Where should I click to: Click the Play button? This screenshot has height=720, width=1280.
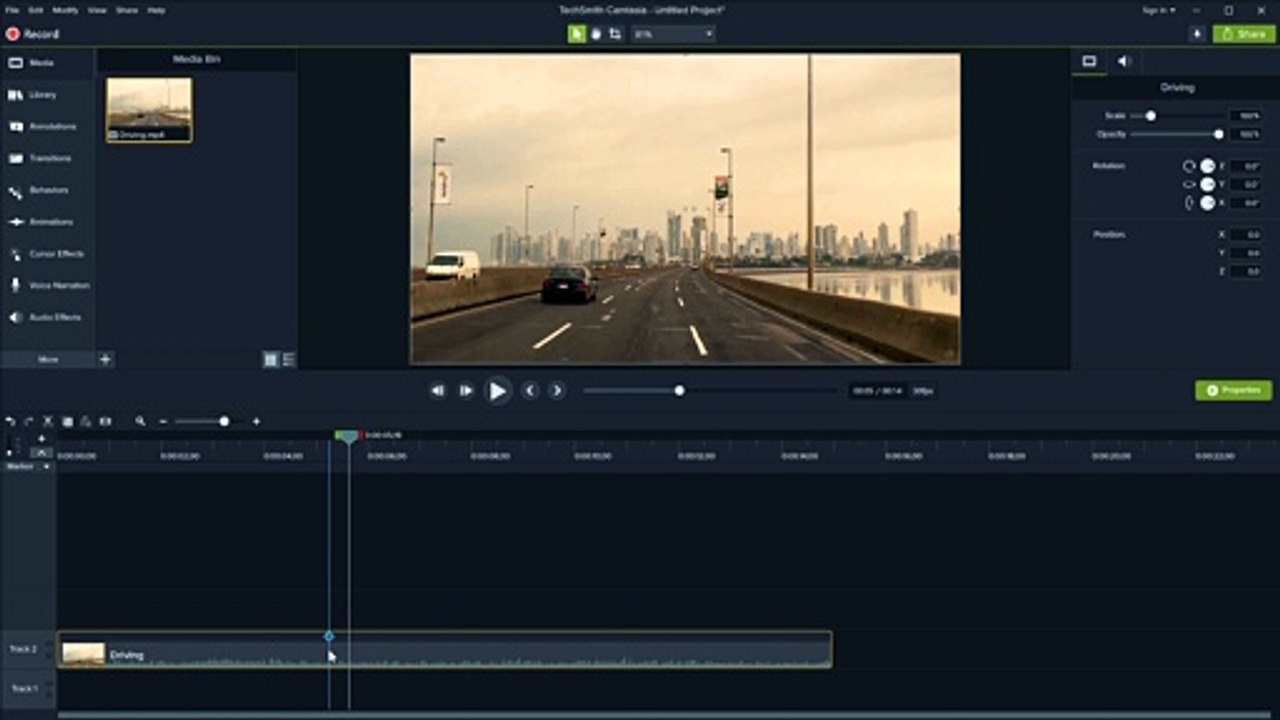click(497, 391)
